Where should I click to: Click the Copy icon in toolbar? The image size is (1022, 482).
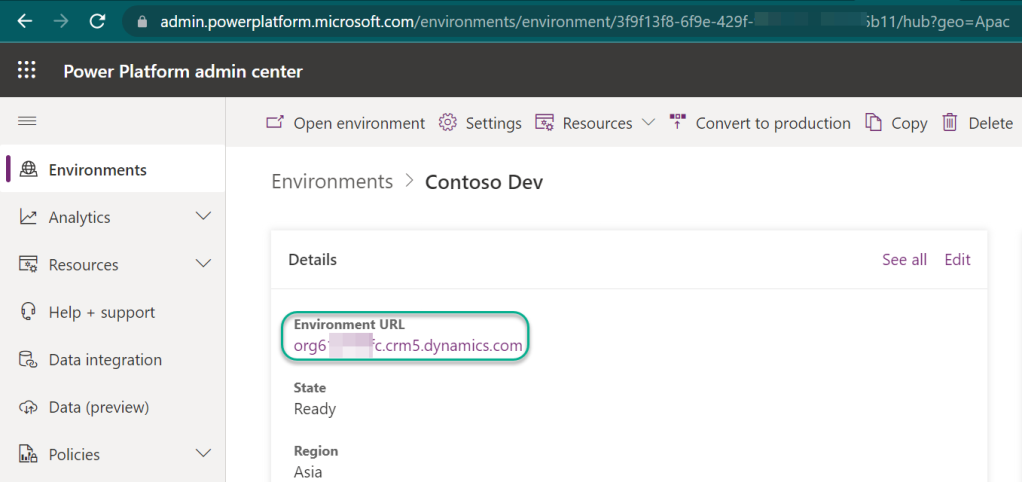873,122
